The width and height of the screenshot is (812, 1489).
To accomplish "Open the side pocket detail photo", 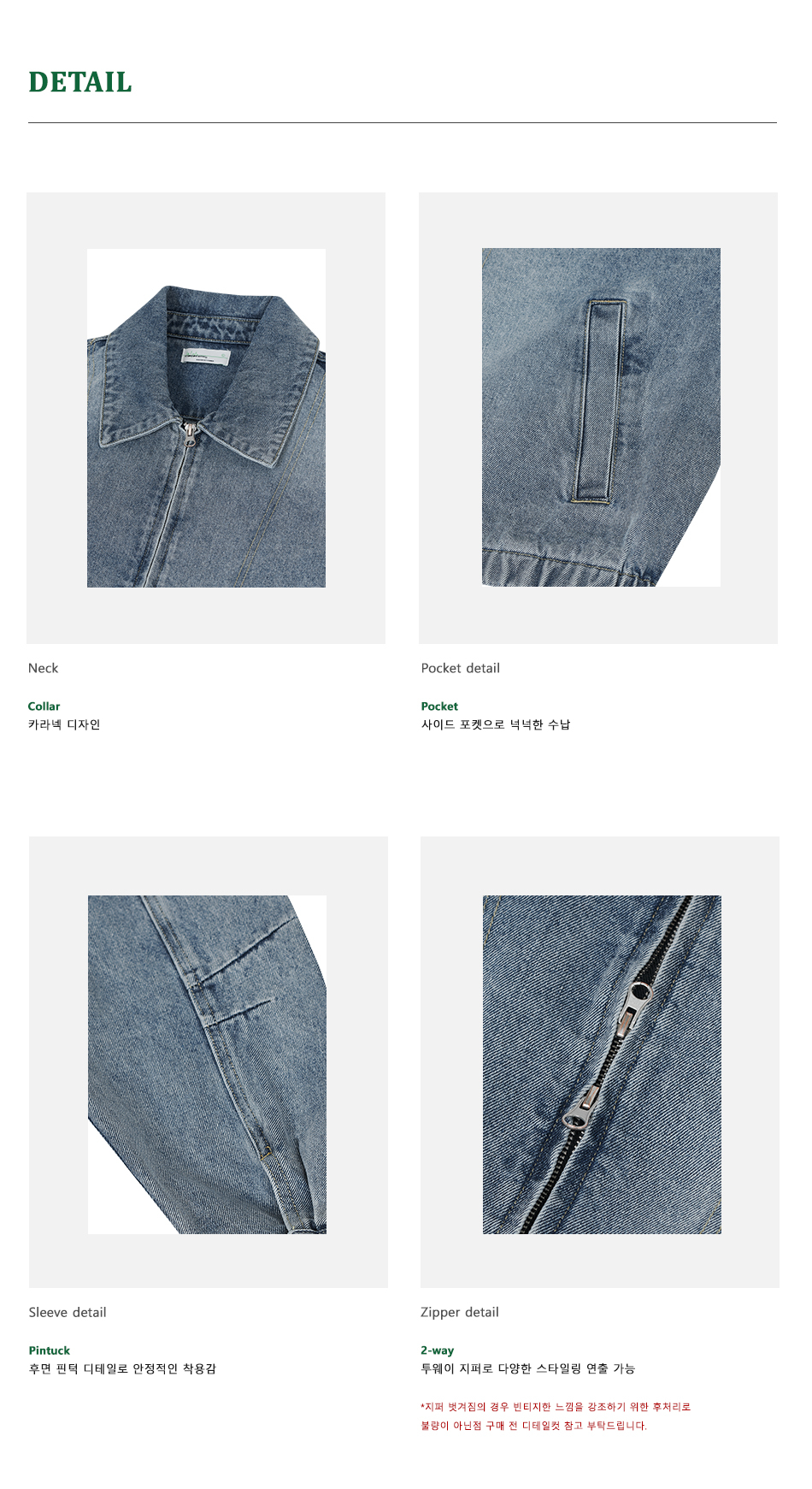I will click(601, 417).
